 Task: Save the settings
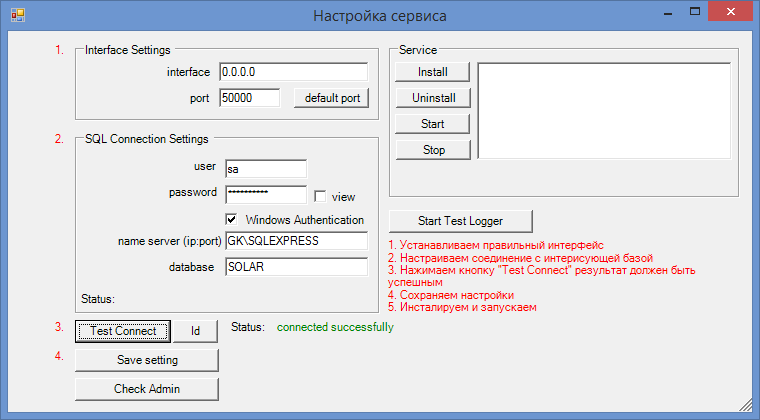point(146,360)
